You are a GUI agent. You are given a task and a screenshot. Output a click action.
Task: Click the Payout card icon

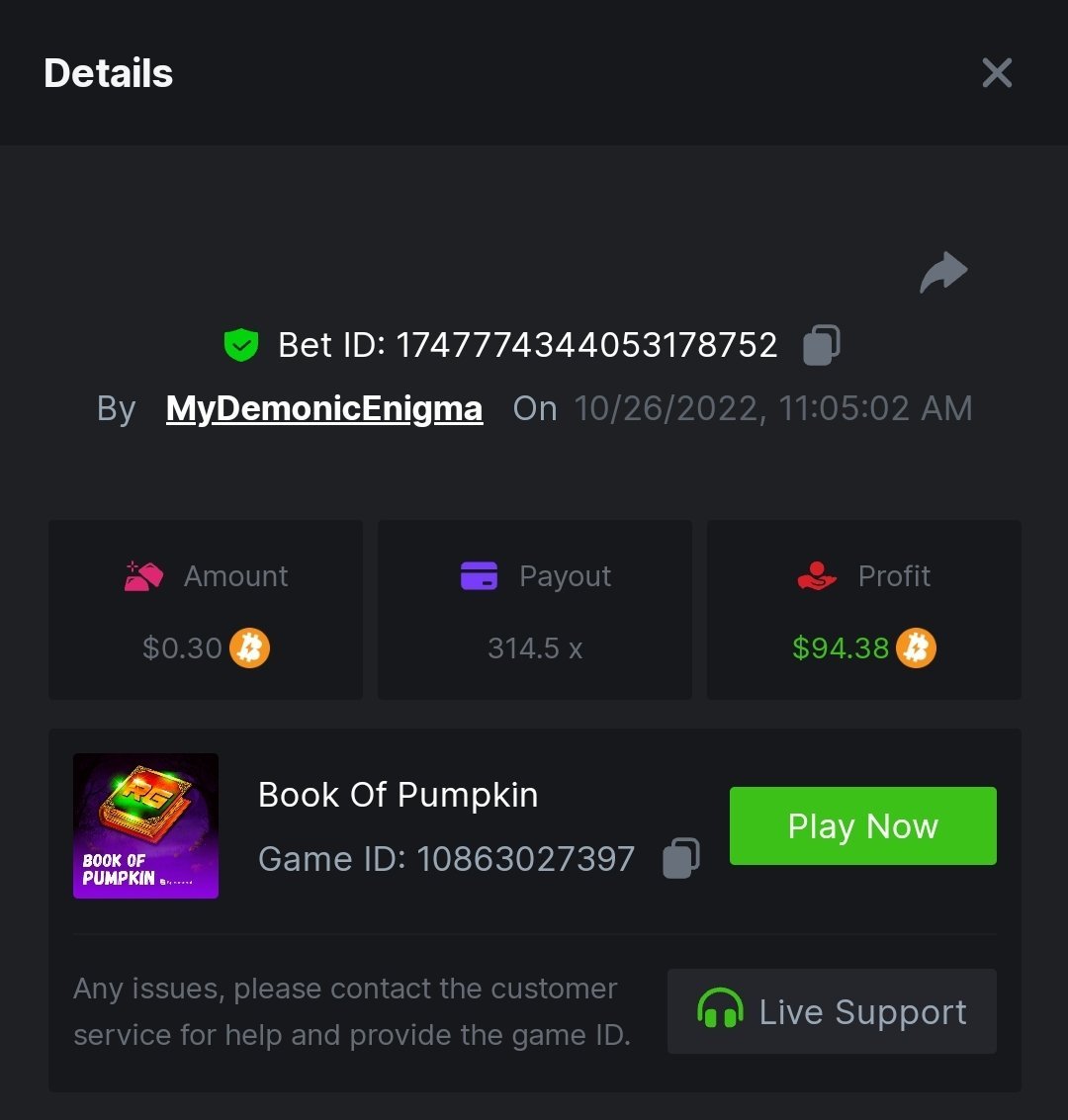479,575
